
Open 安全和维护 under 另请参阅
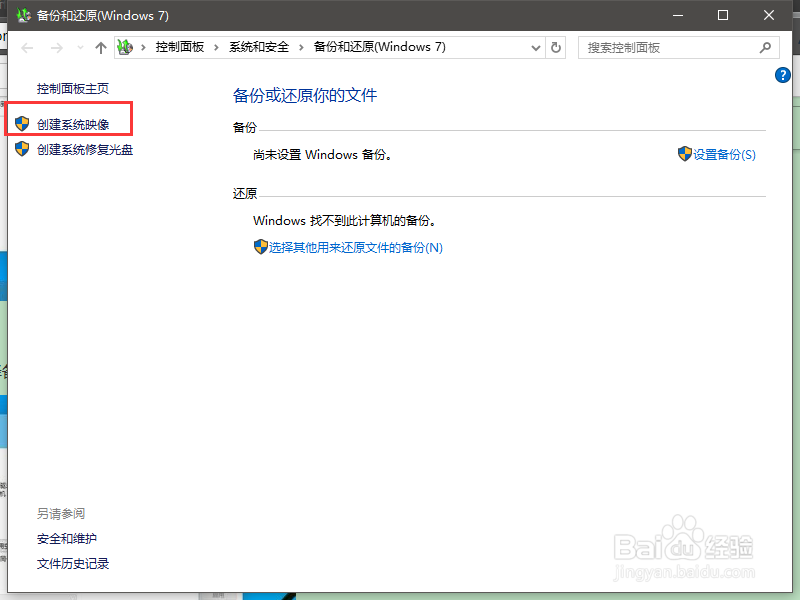click(x=67, y=539)
